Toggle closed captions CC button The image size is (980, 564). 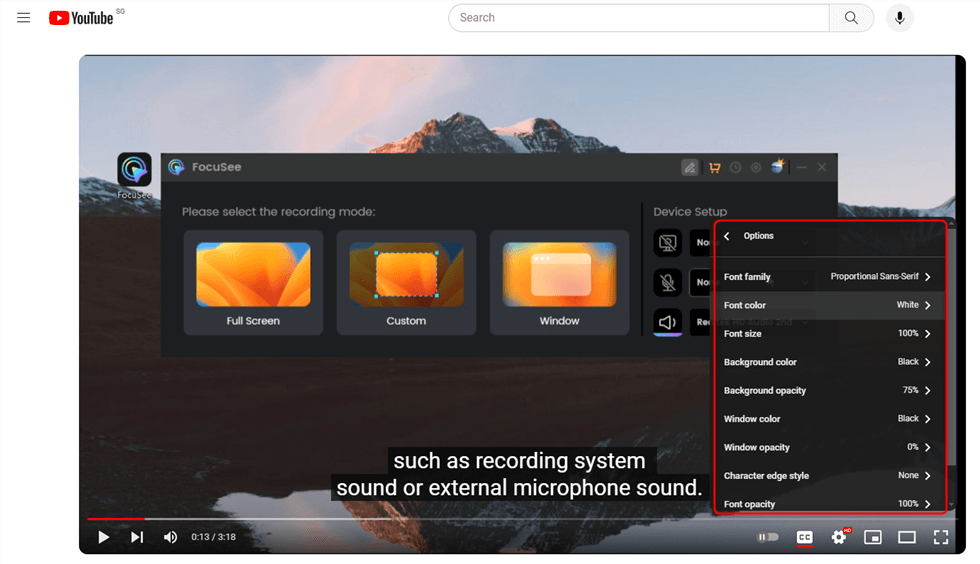point(804,537)
